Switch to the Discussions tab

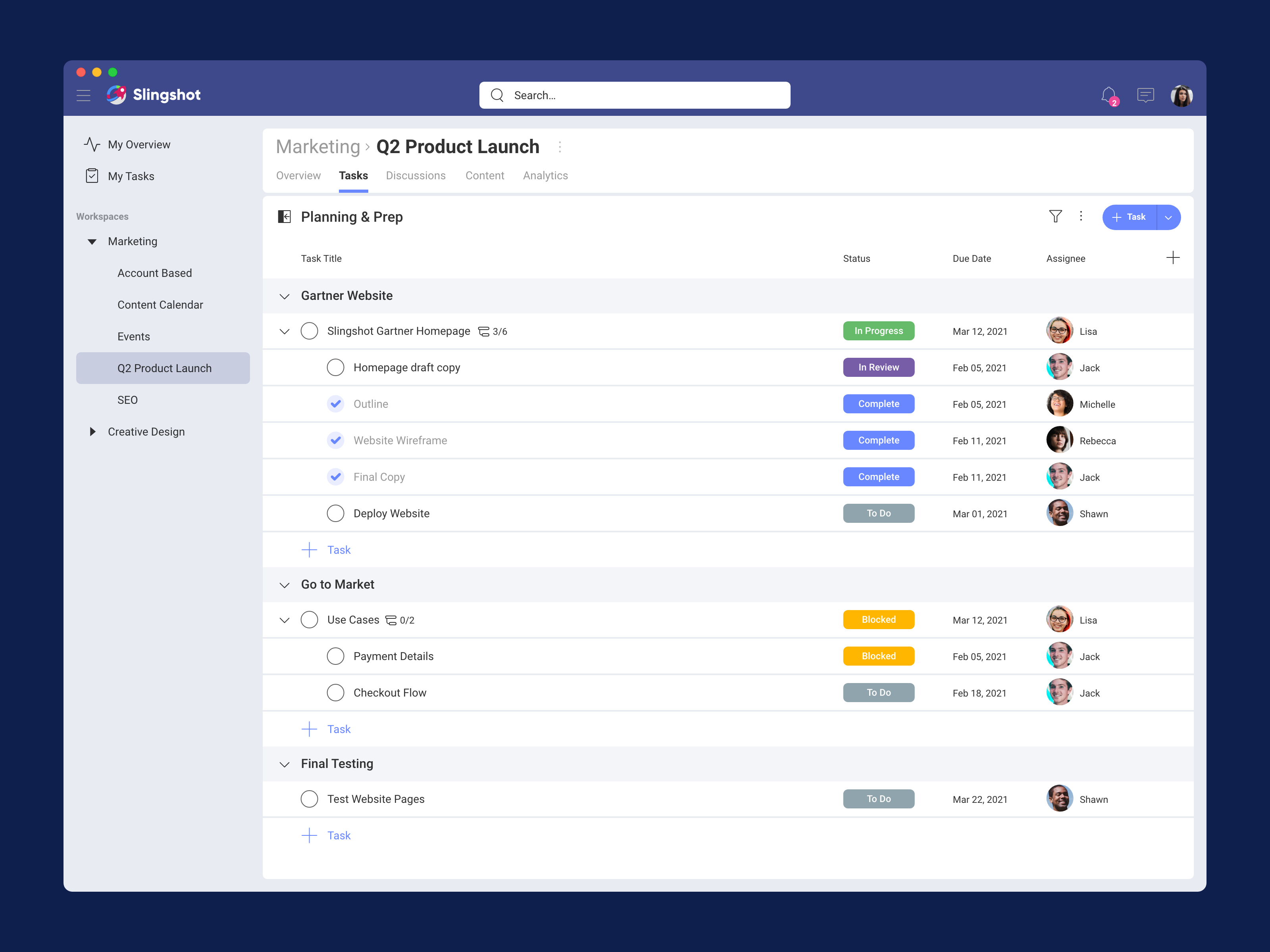(416, 176)
